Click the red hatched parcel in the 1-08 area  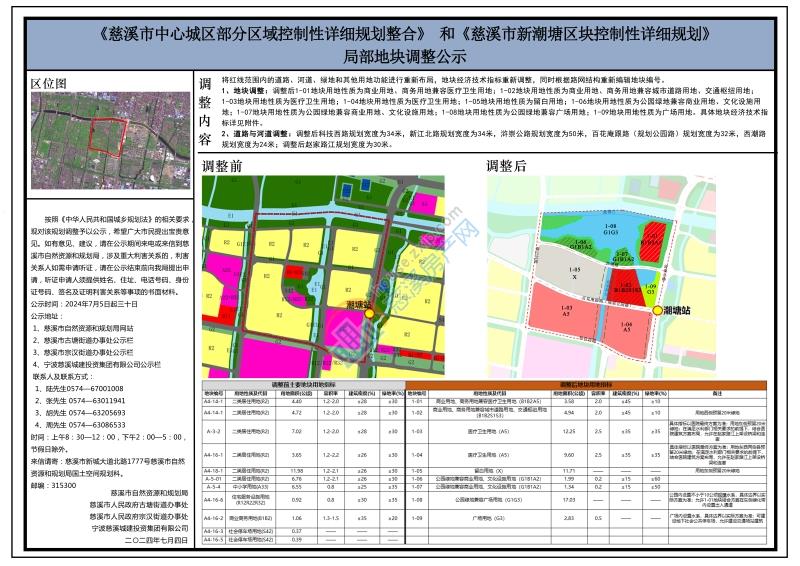point(651,240)
